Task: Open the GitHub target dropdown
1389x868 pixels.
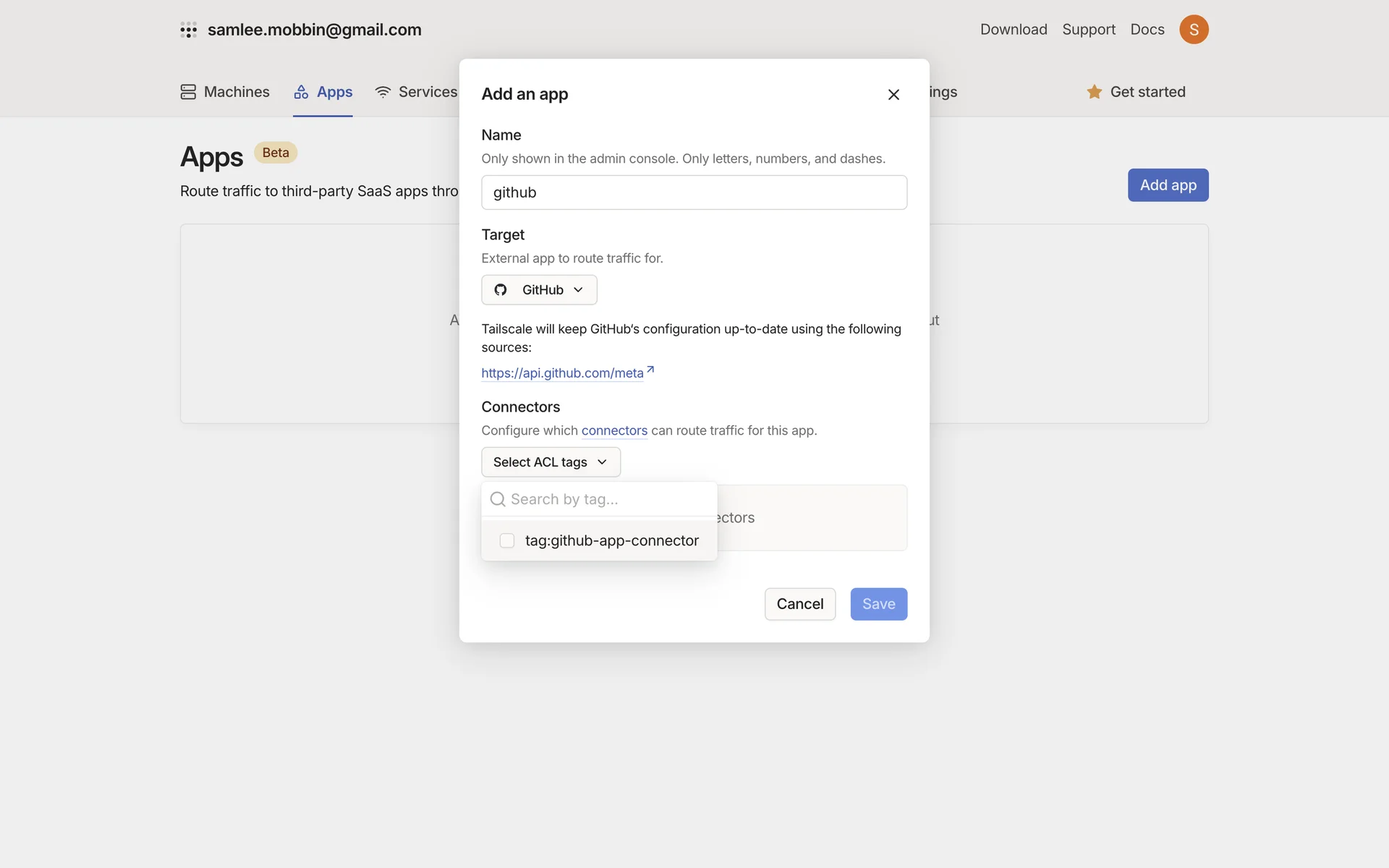Action: click(x=539, y=290)
